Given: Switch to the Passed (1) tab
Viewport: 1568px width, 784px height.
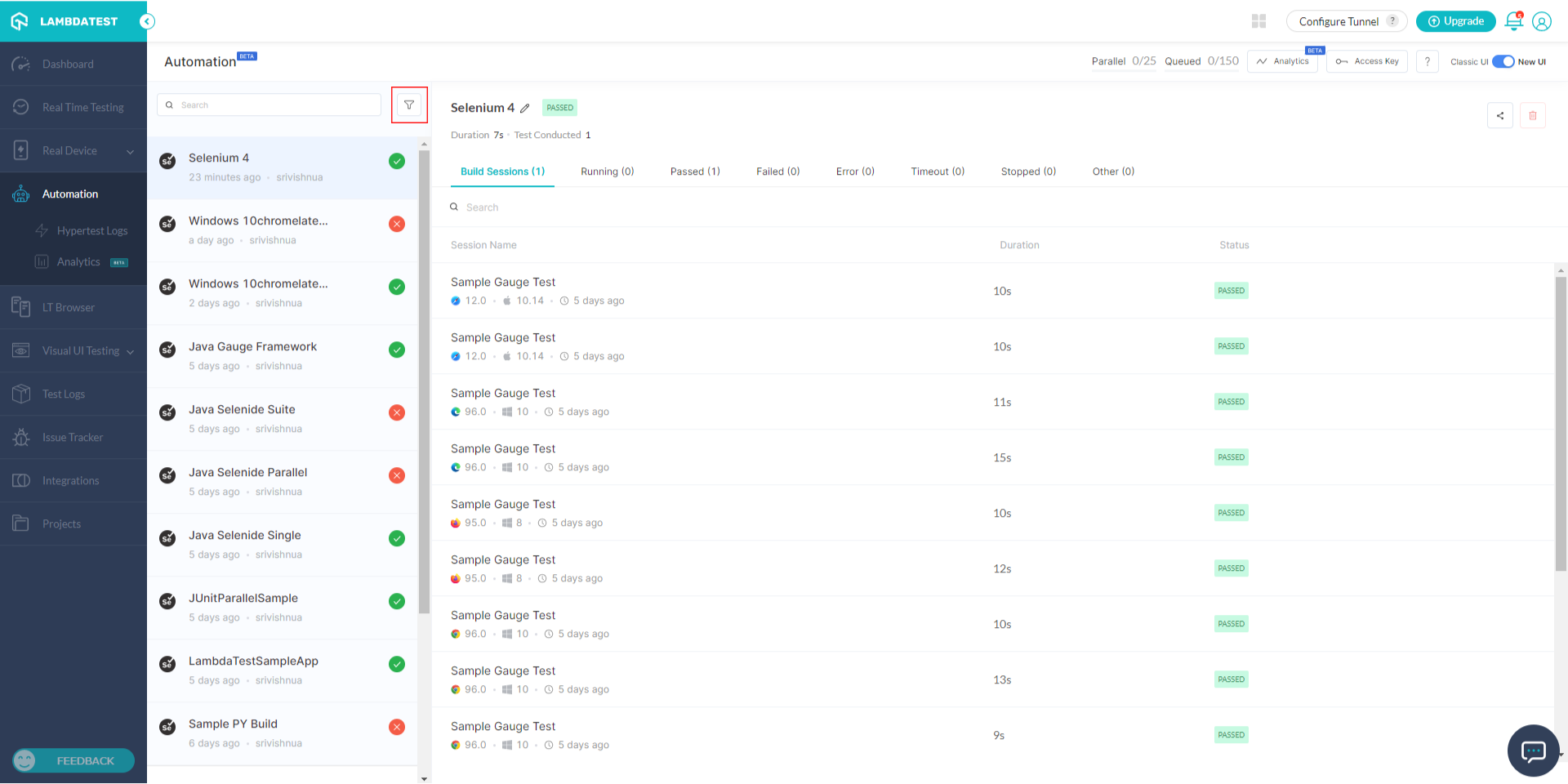Looking at the screenshot, I should [x=694, y=171].
